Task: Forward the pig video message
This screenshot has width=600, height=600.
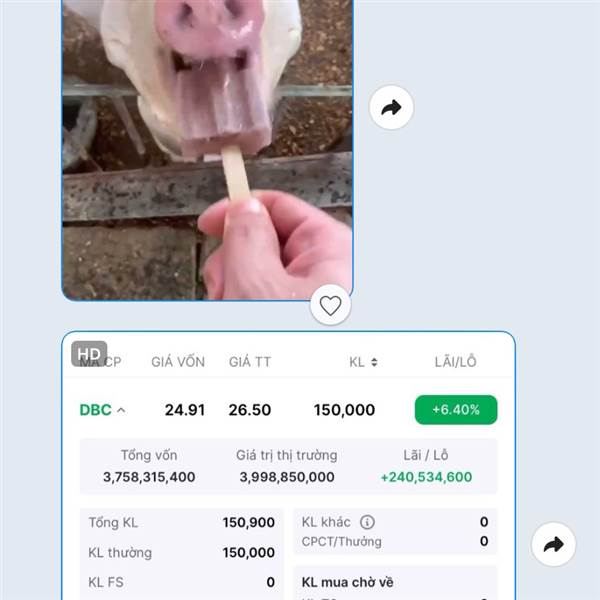Action: point(391,108)
